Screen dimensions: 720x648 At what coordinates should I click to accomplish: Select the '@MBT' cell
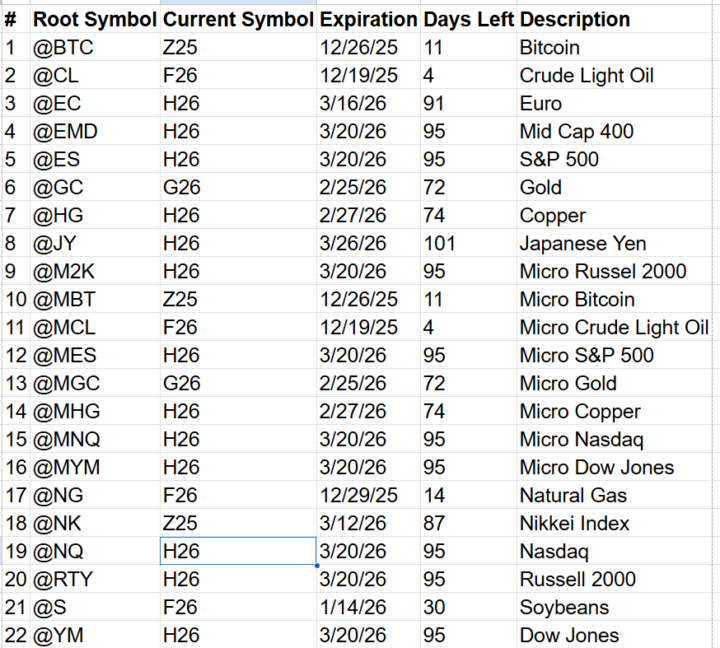click(x=95, y=299)
